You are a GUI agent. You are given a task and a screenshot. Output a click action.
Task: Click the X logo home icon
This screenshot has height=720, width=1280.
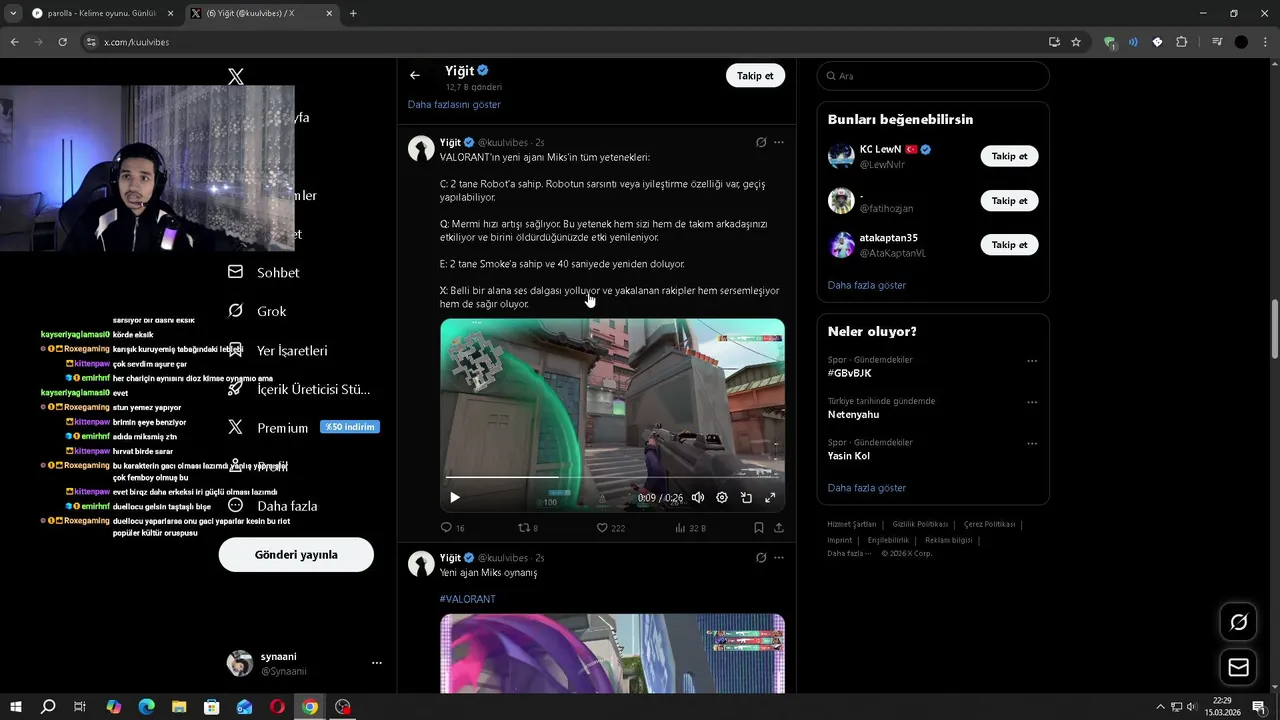(236, 76)
